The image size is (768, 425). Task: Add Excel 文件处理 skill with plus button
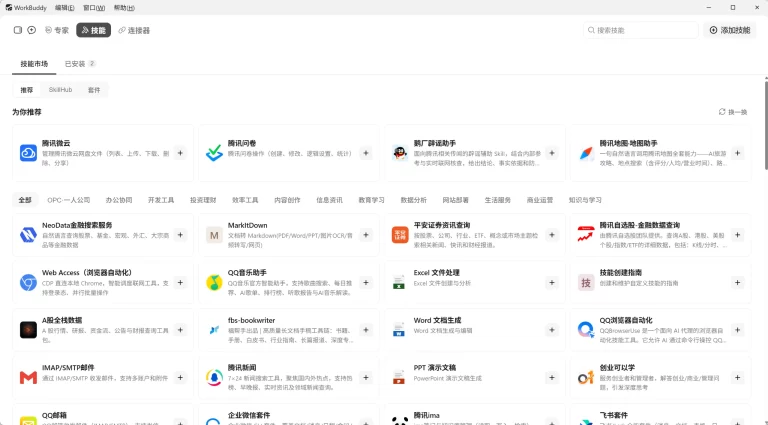(552, 283)
